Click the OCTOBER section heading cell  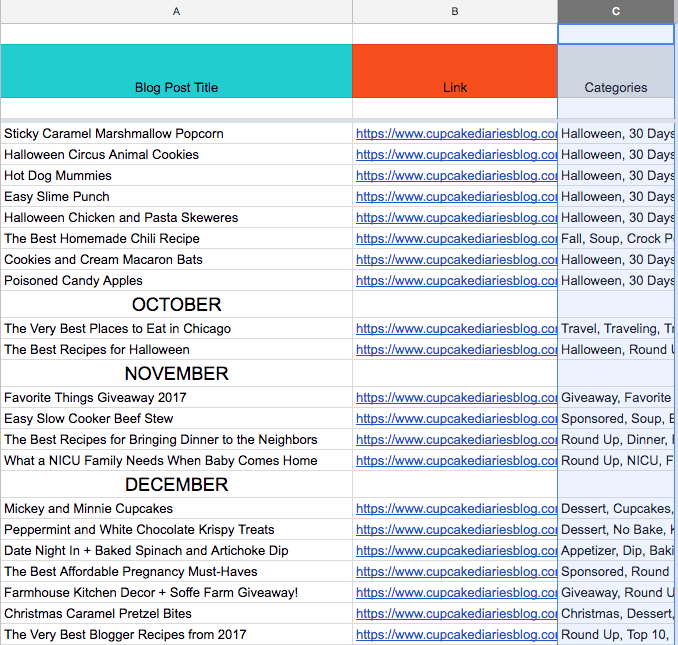(176, 304)
